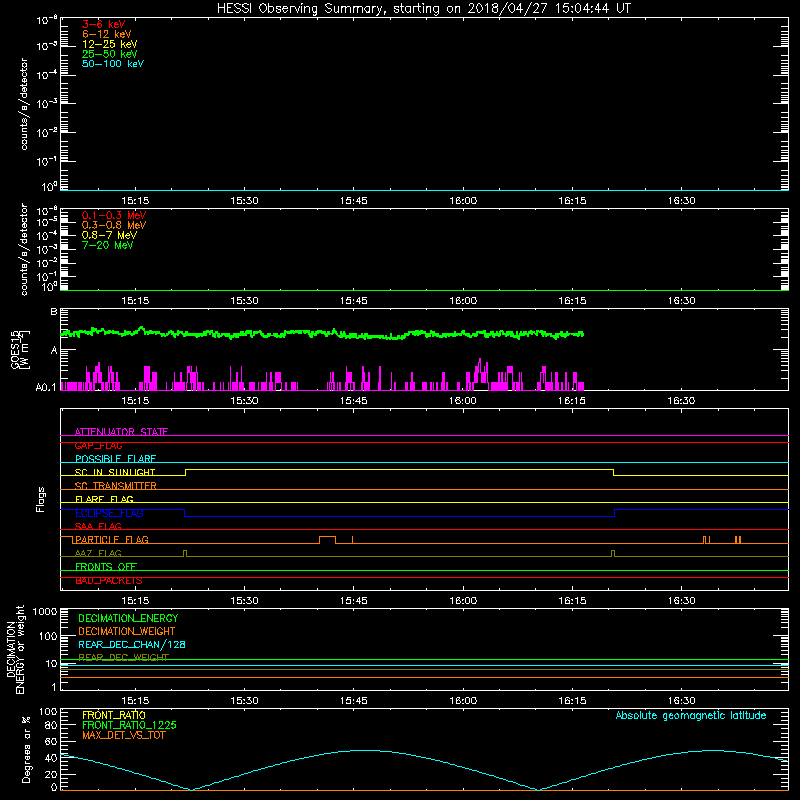Click the ECLIPSE_FLAG label
Viewport: 800px width, 800px height.
(109, 513)
